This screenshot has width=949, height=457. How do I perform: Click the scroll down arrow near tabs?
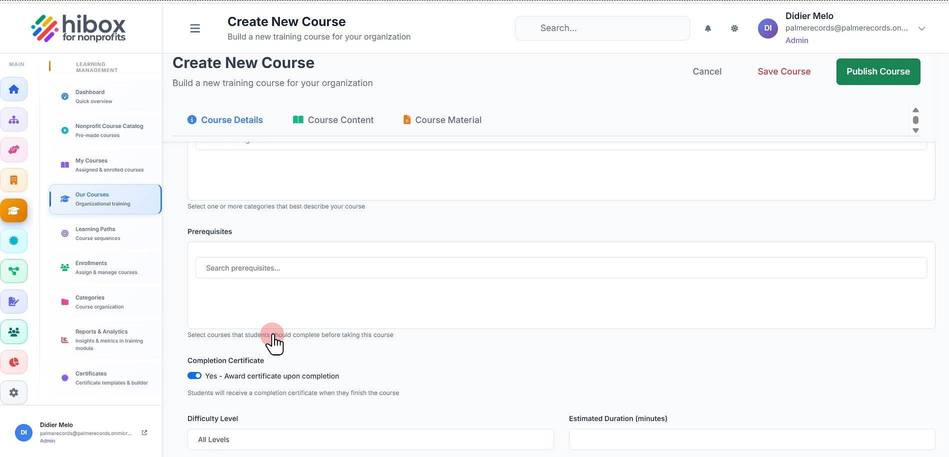pyautogui.click(x=915, y=130)
